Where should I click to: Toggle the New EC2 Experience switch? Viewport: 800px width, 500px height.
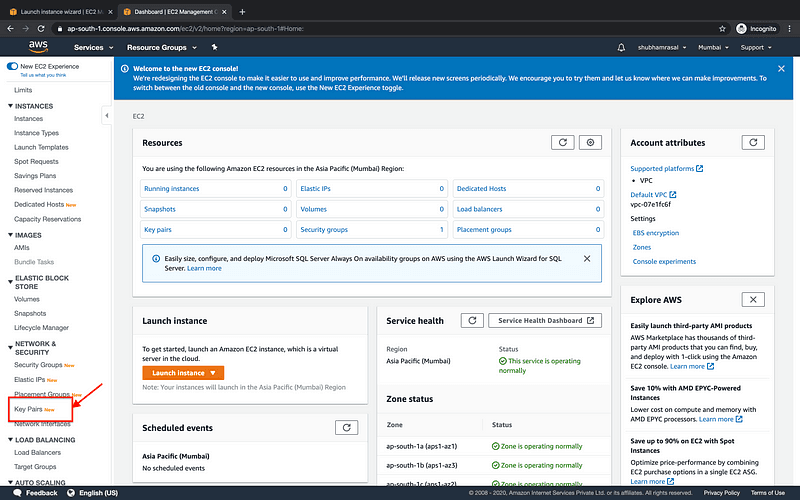click(x=12, y=66)
